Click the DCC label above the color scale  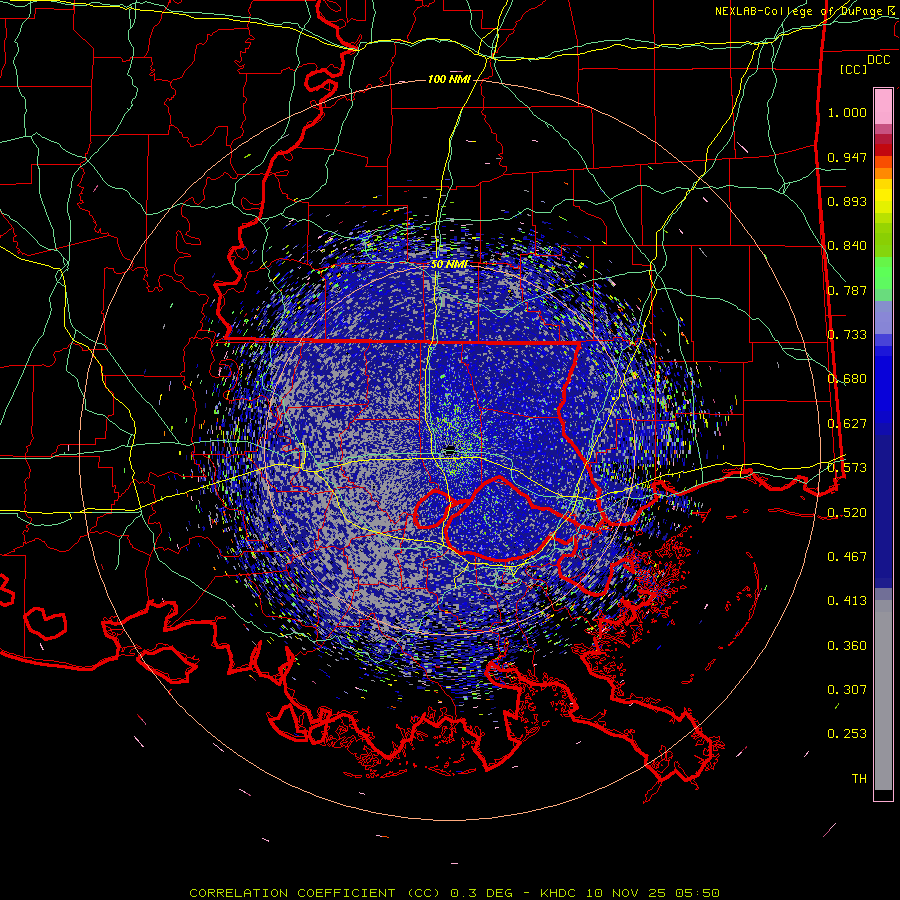(879, 60)
